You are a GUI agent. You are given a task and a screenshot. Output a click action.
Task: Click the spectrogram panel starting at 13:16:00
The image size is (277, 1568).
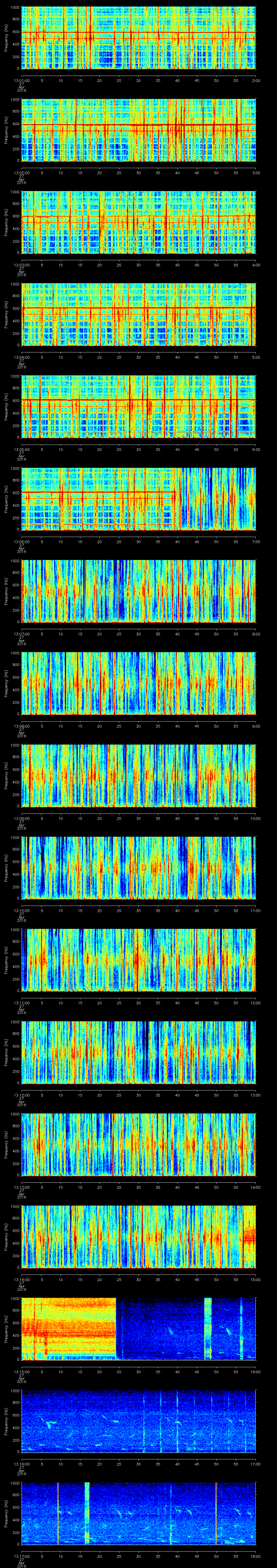point(139,1421)
